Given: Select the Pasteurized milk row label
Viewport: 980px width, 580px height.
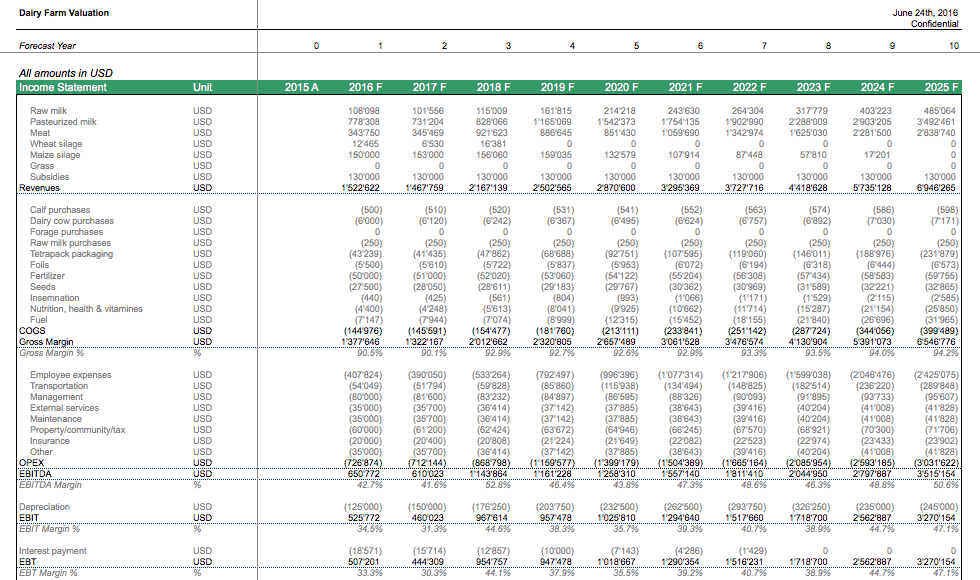Looking at the screenshot, I should point(63,122).
